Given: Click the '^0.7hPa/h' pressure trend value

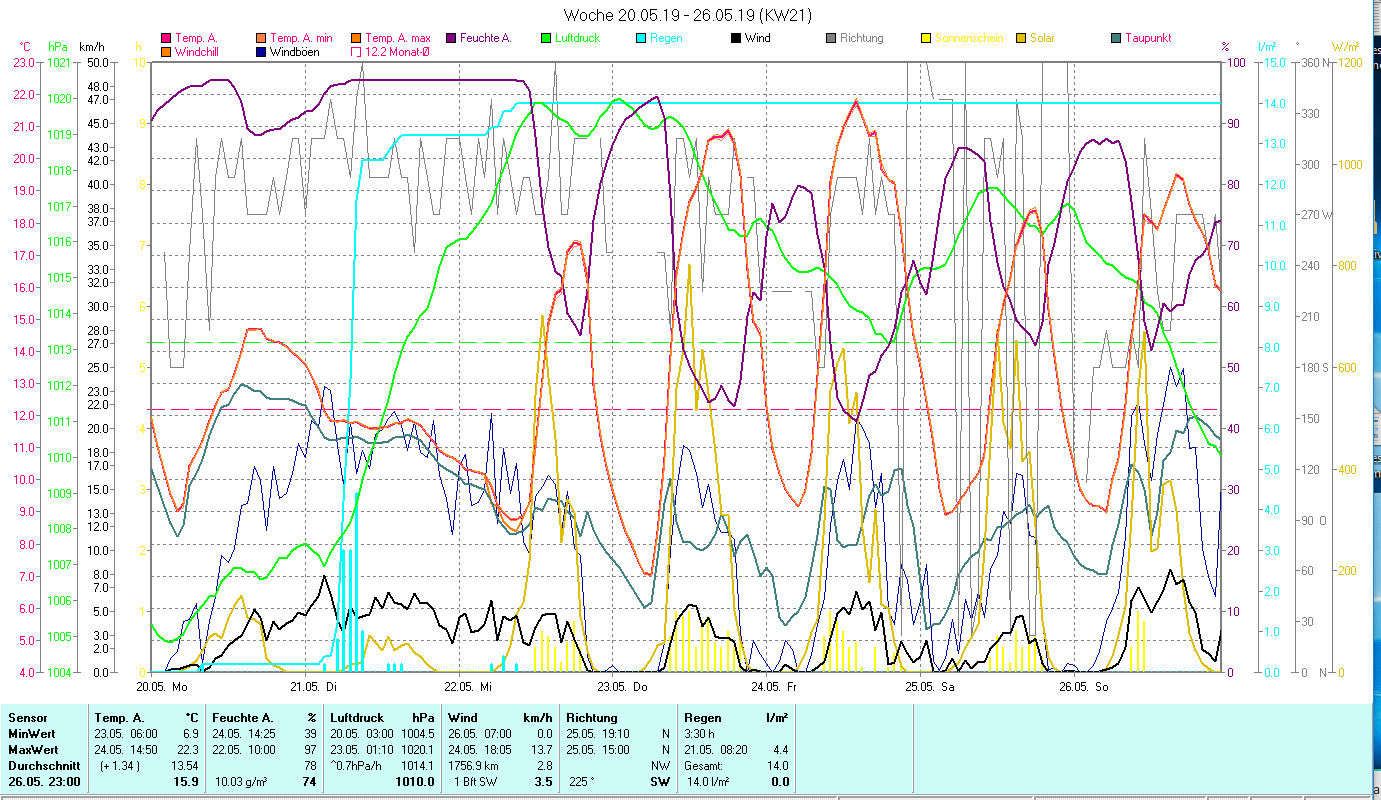Looking at the screenshot, I should point(357,766).
